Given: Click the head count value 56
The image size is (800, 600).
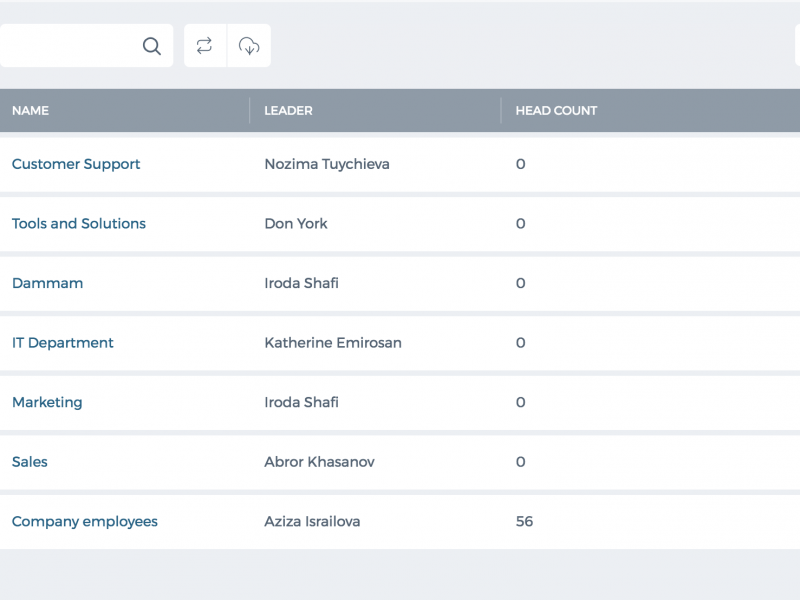Looking at the screenshot, I should pyautogui.click(x=524, y=521).
